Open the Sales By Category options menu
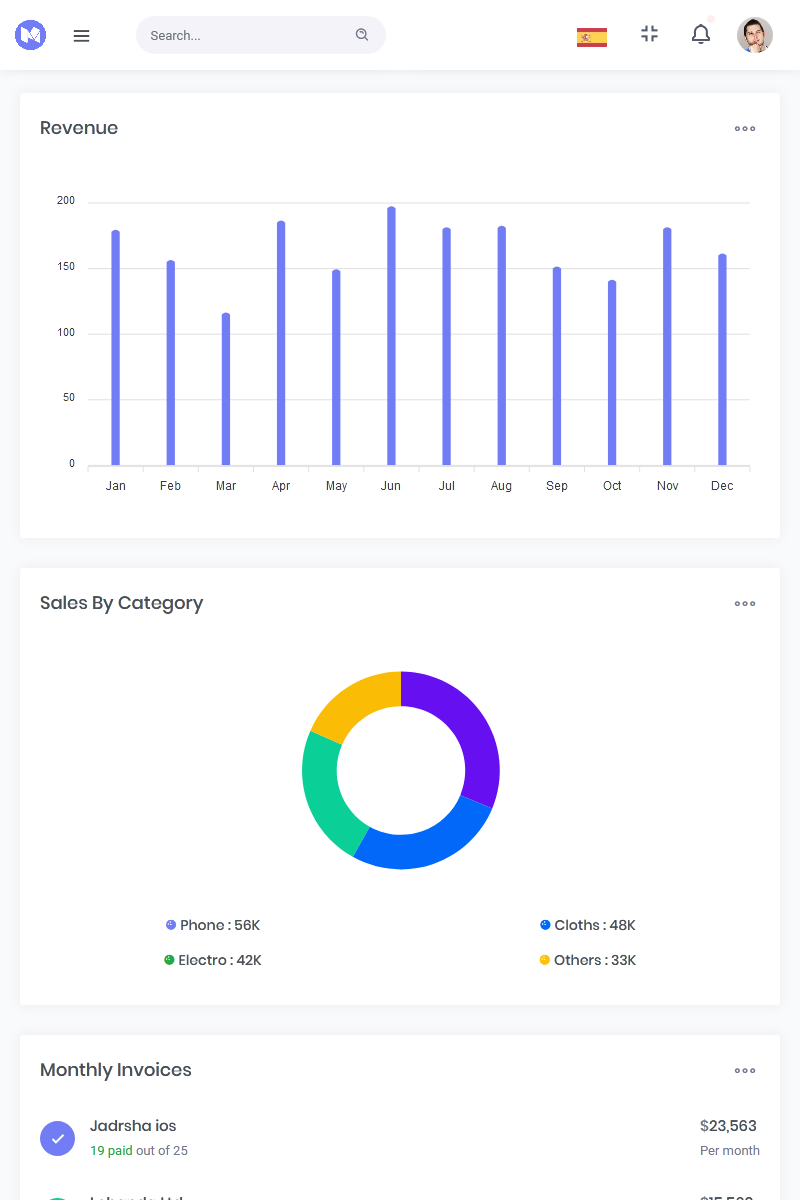Screen dimensions: 800x1200 click(x=745, y=603)
